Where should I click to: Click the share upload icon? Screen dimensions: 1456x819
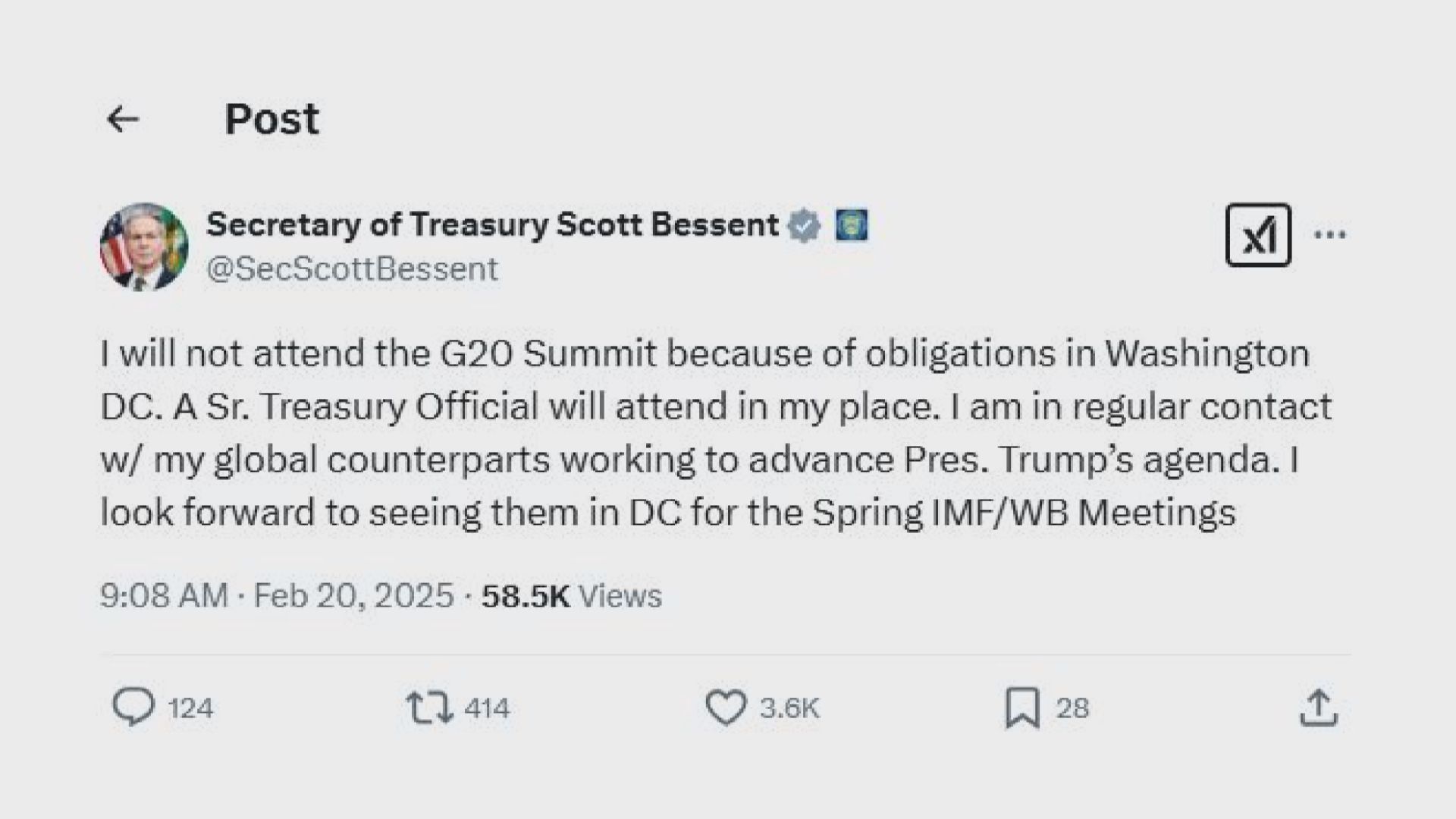pos(1319,708)
